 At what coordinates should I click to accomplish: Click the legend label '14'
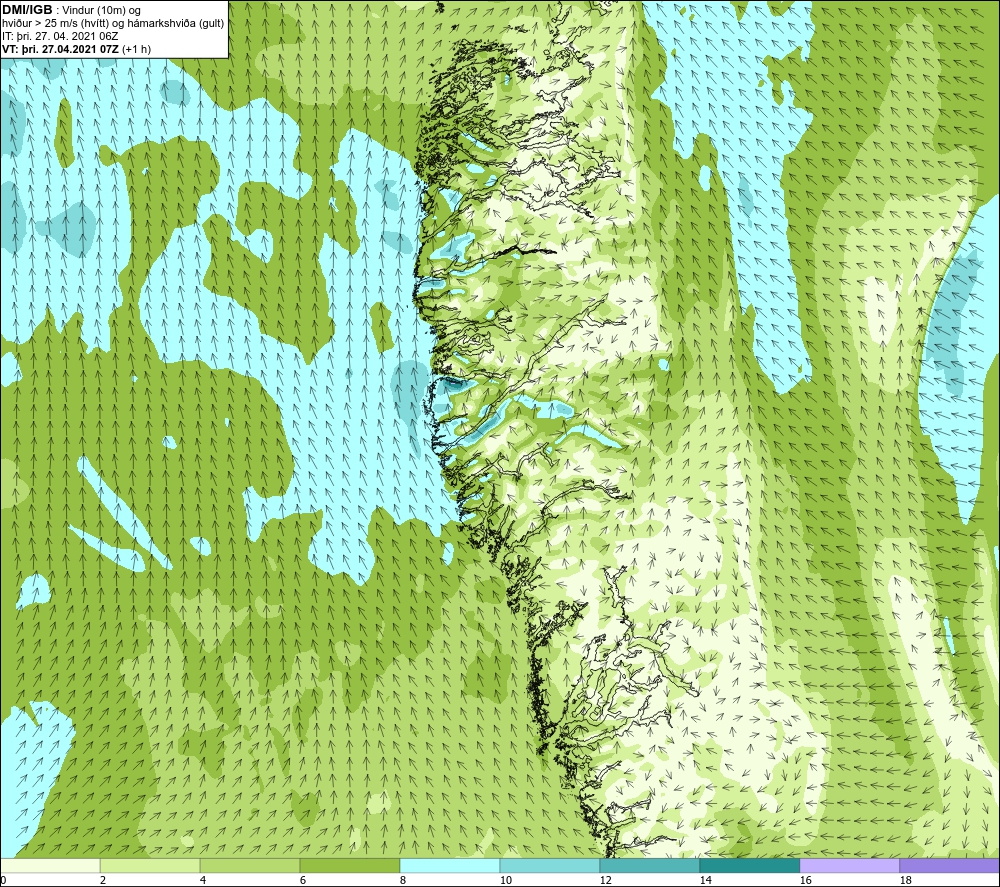coord(705,881)
